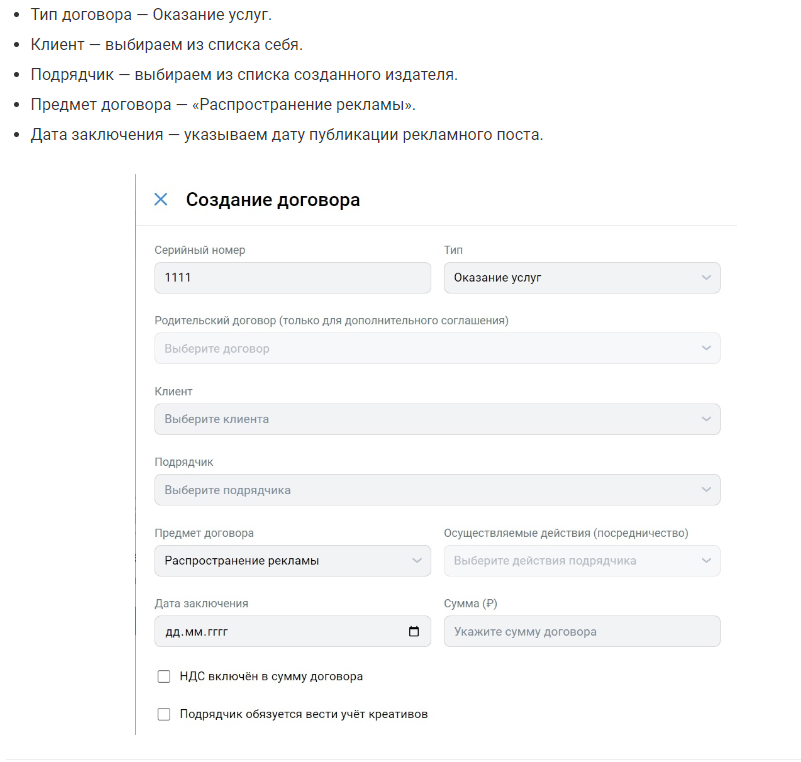The height and width of the screenshot is (762, 801).
Task: Open the calendar picker icon in date field
Action: pyautogui.click(x=414, y=632)
